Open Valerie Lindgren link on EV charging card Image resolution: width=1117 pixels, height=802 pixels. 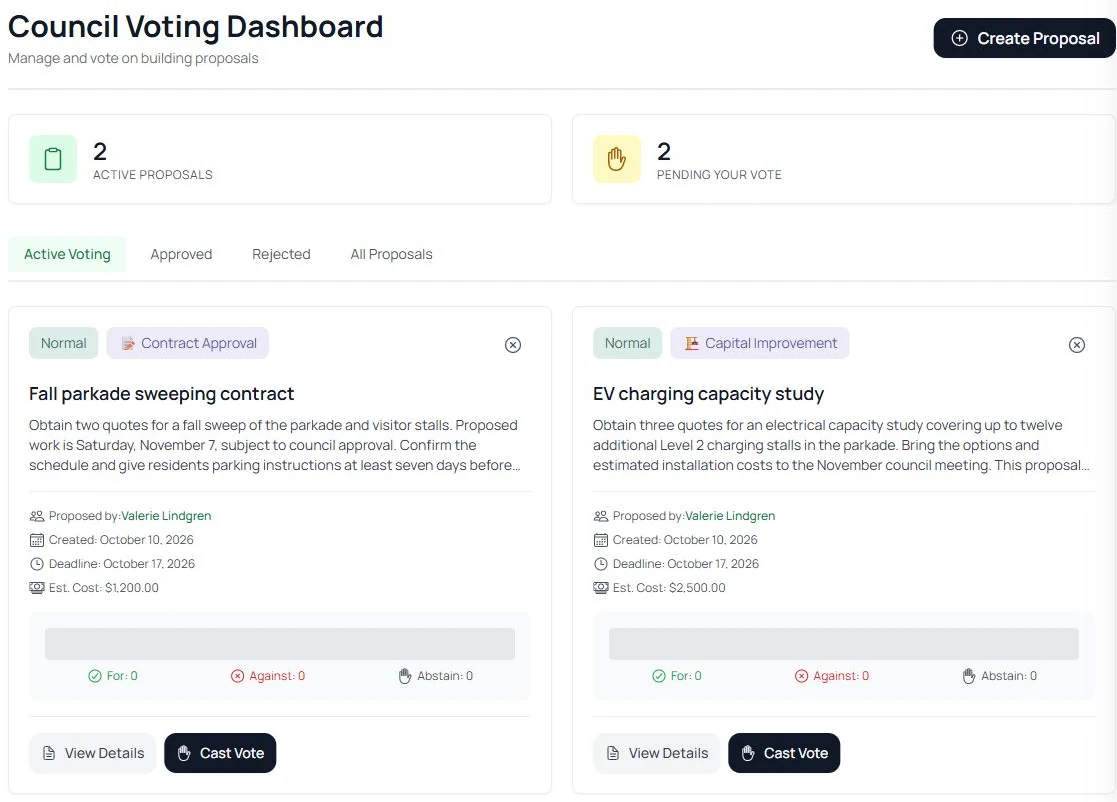(730, 516)
